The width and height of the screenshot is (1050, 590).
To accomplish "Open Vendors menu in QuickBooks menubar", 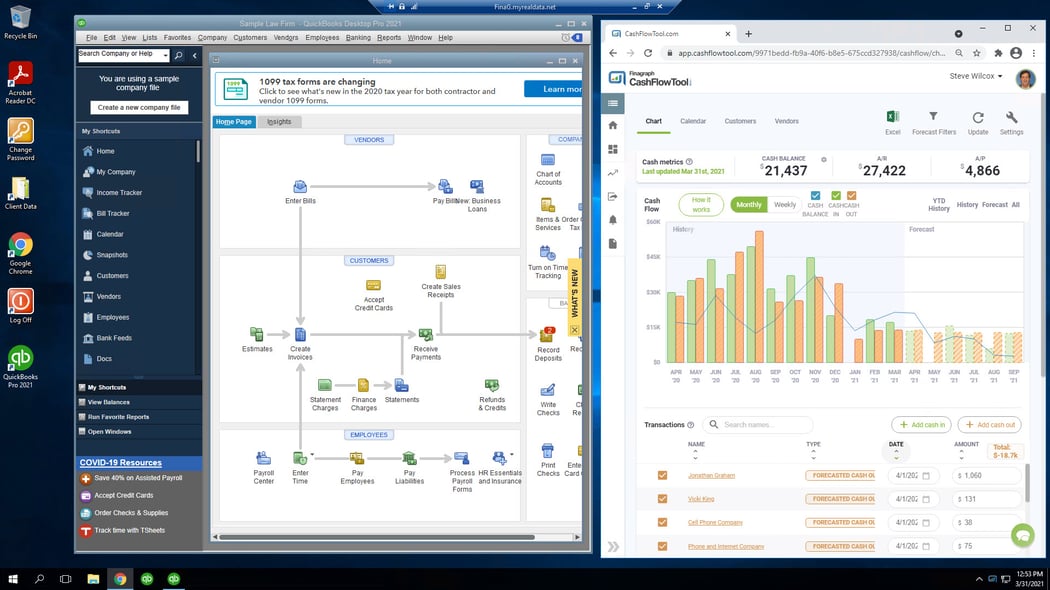I will (286, 38).
